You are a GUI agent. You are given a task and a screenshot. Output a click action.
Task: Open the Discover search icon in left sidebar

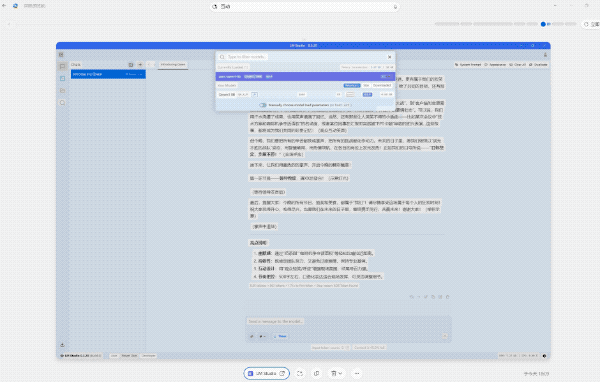click(x=62, y=103)
